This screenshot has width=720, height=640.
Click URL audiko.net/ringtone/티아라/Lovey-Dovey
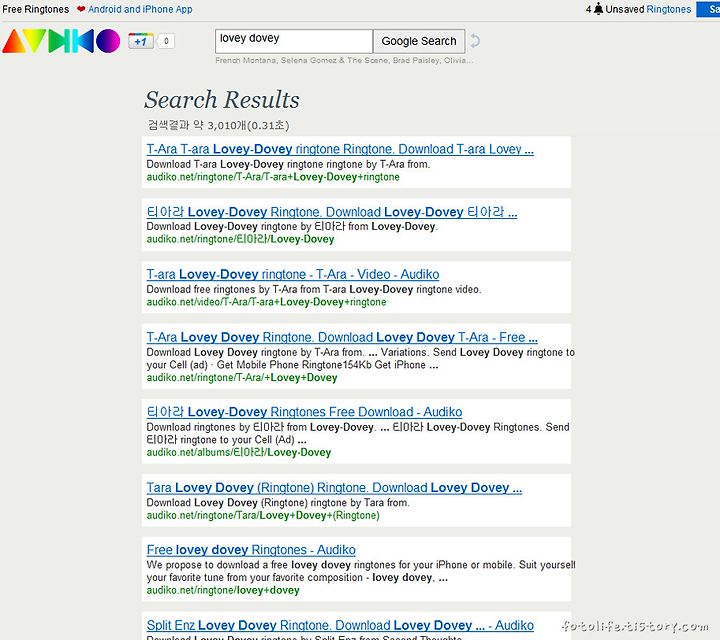tap(240, 239)
